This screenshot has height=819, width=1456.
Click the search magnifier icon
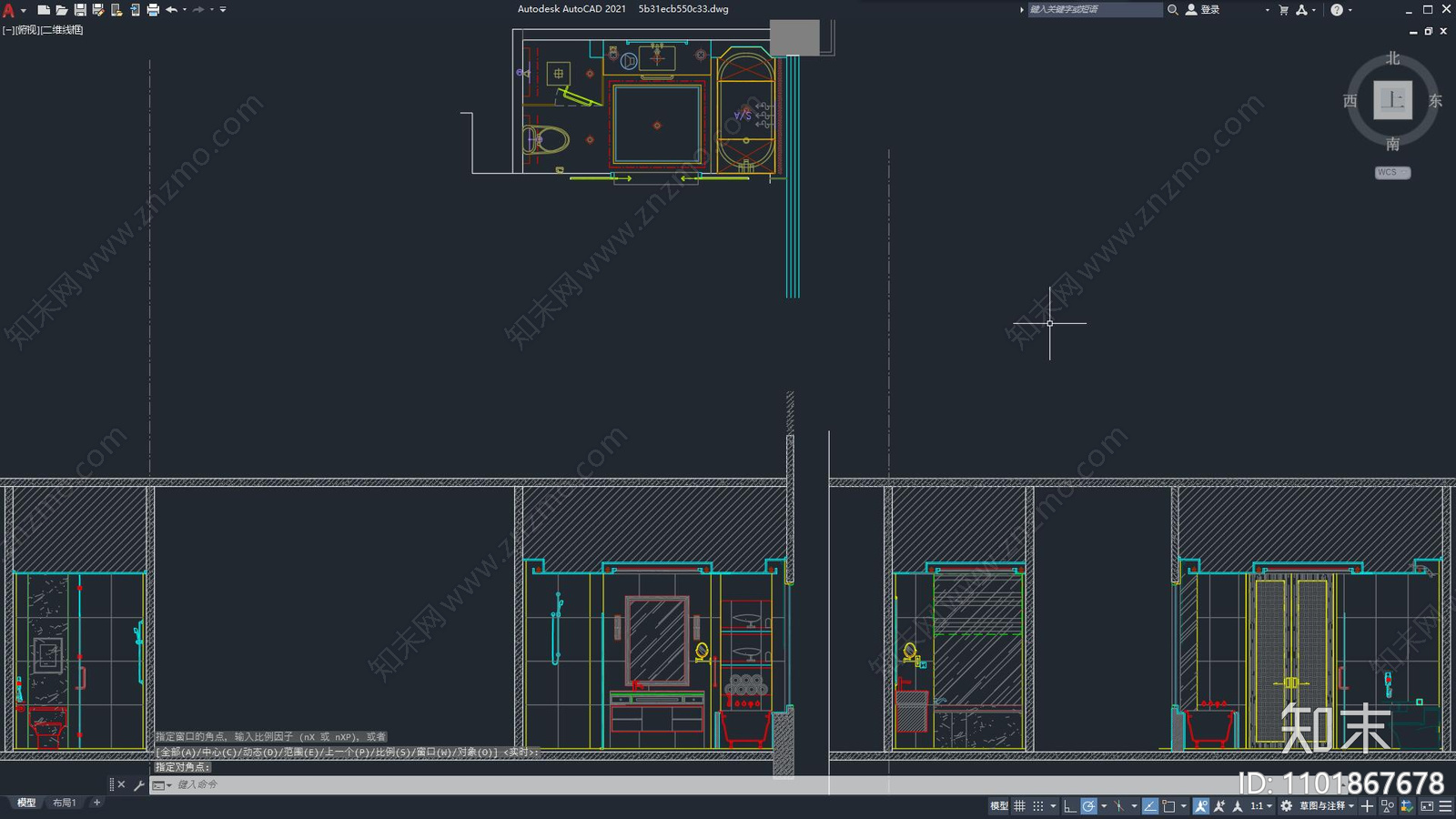[x=1173, y=9]
